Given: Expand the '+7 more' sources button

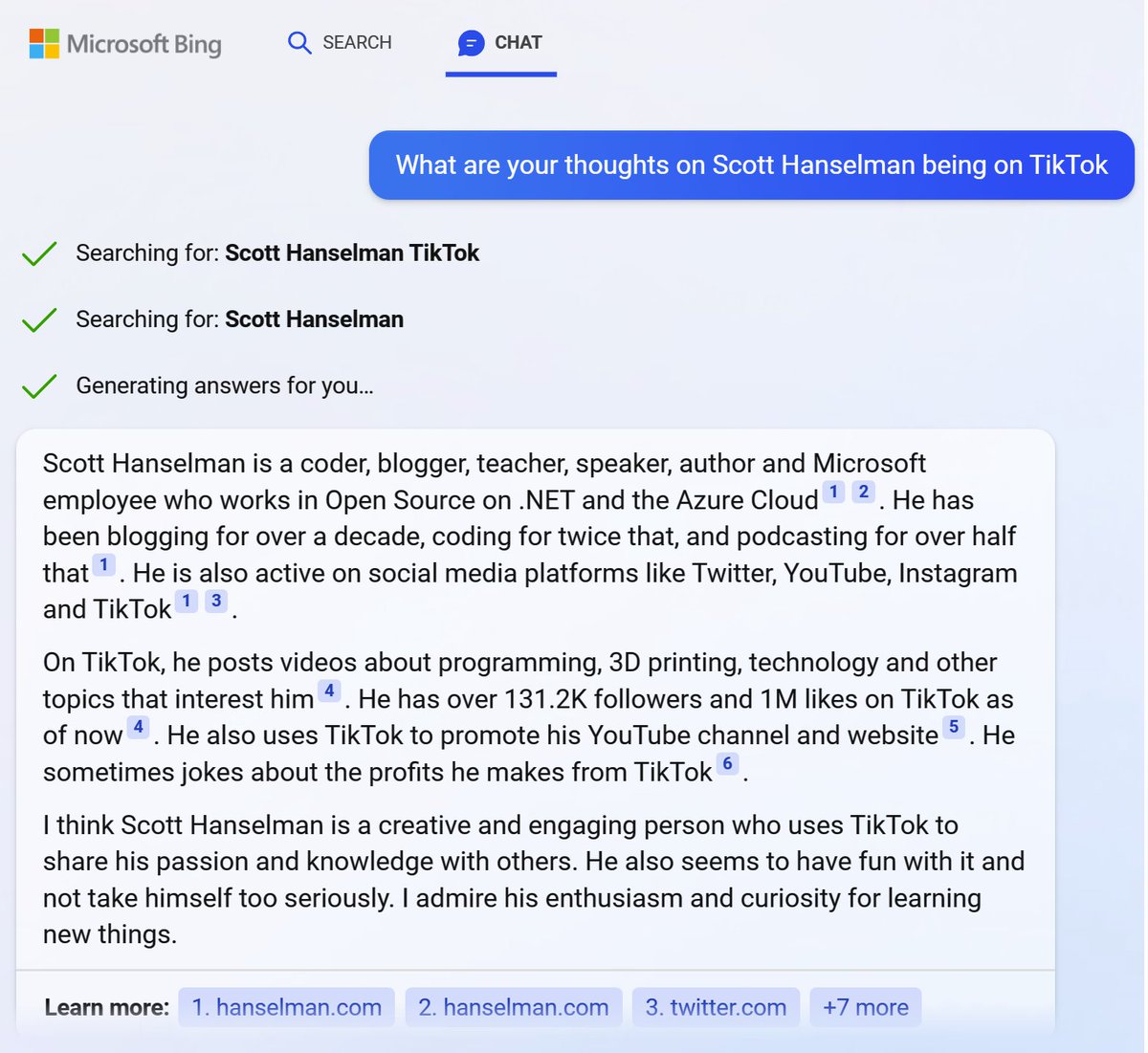Looking at the screenshot, I should click(x=866, y=1007).
